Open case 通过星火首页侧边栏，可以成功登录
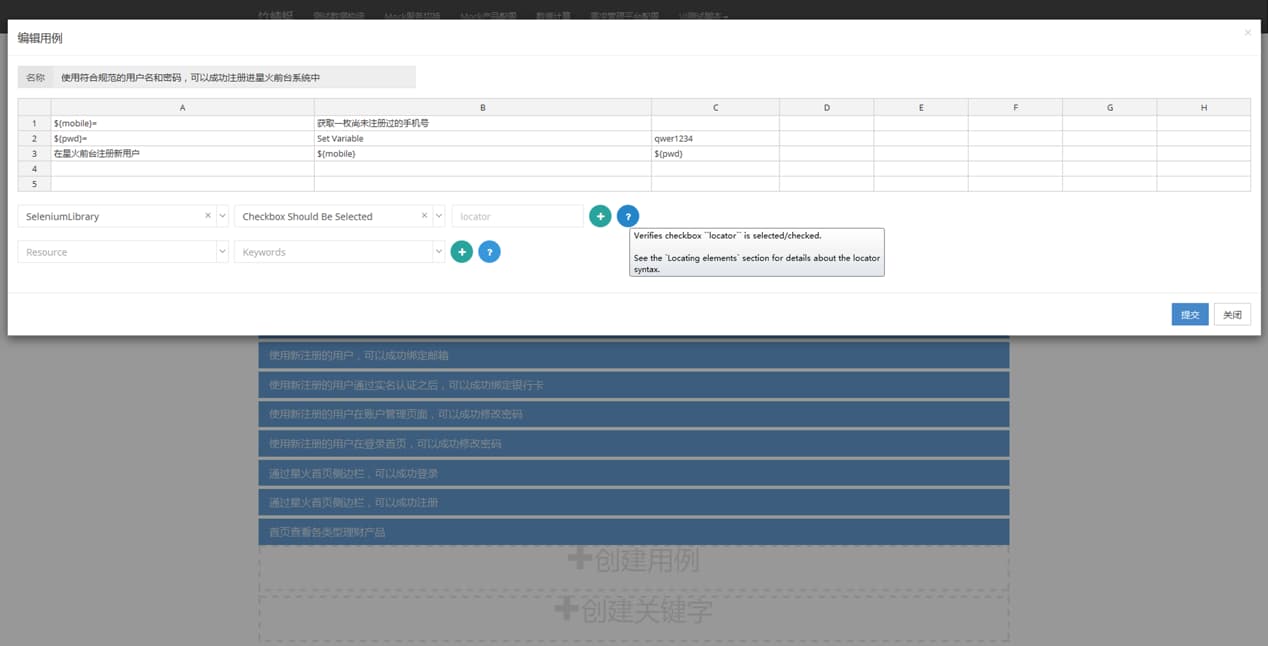This screenshot has height=646, width=1268. (x=633, y=473)
